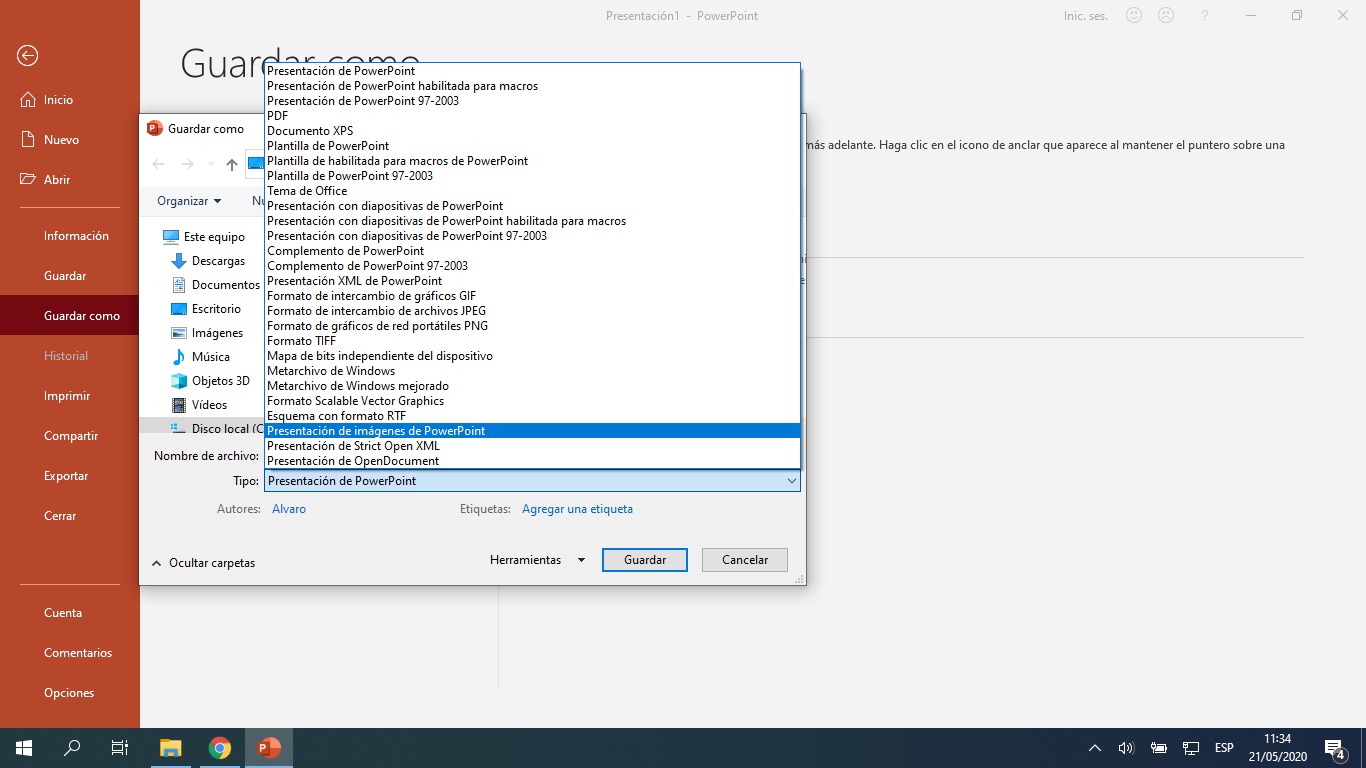
Task: Select the Inicio home icon
Action: (28, 99)
